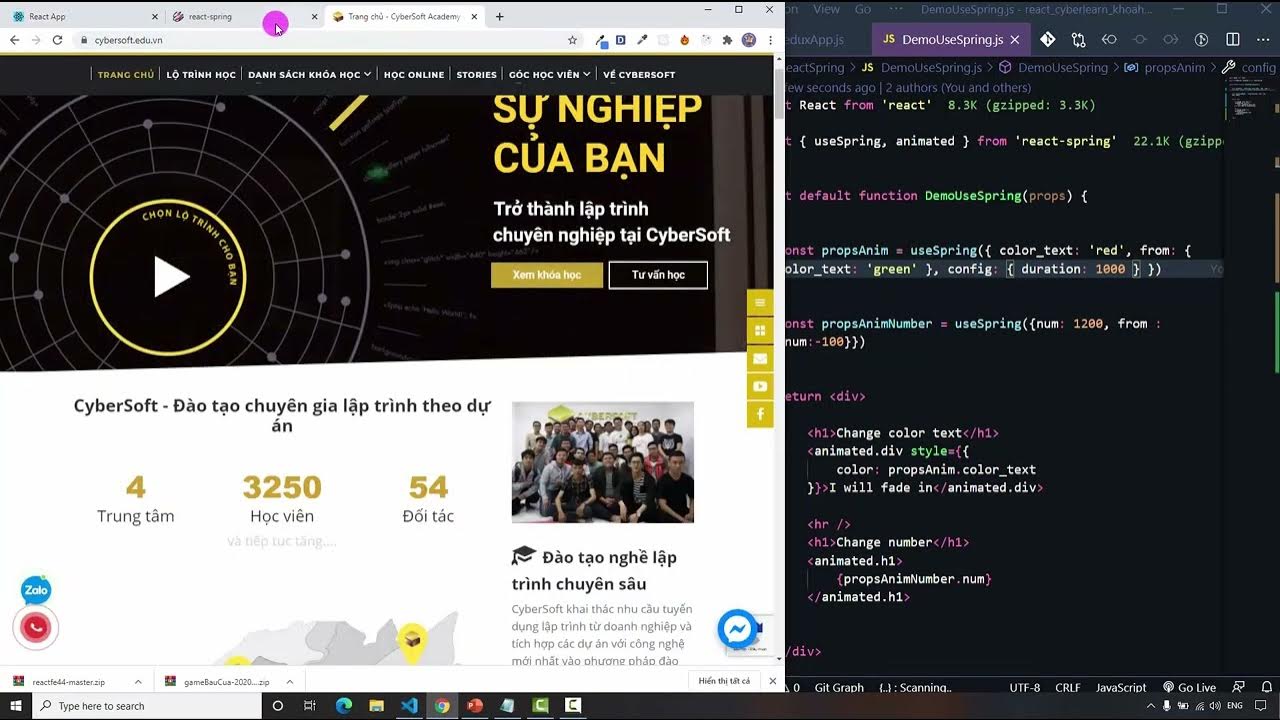This screenshot has width=1280, height=720.
Task: Reload the CyberSoft page in Chrome
Action: click(x=57, y=40)
